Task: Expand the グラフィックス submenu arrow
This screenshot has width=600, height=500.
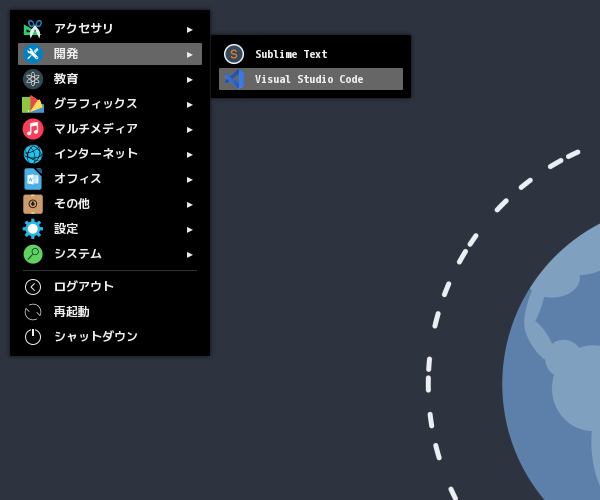Action: 189,104
